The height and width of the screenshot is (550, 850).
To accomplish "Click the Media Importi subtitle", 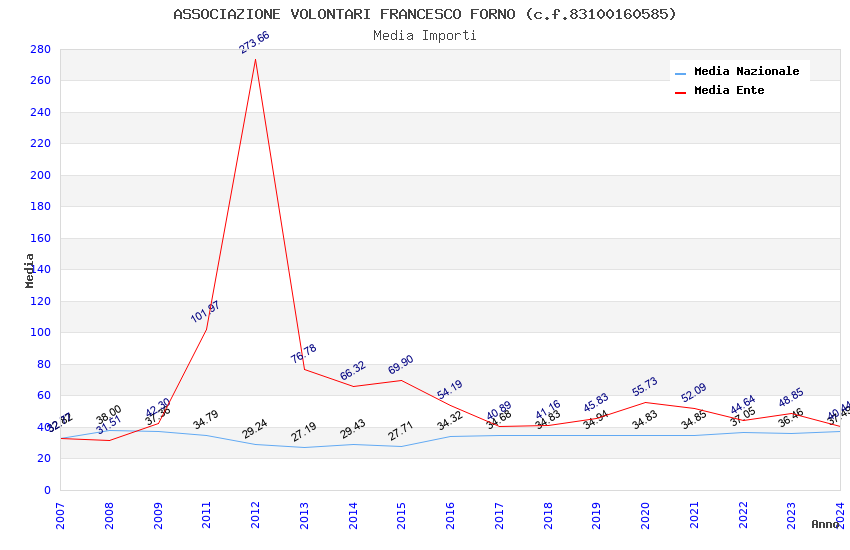I will pyautogui.click(x=425, y=36).
